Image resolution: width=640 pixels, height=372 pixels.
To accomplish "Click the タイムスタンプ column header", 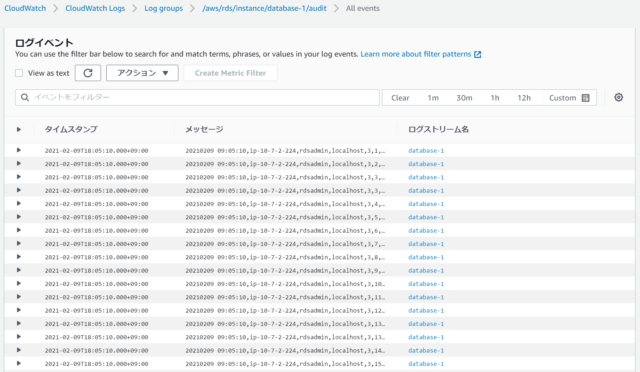I will (x=71, y=129).
